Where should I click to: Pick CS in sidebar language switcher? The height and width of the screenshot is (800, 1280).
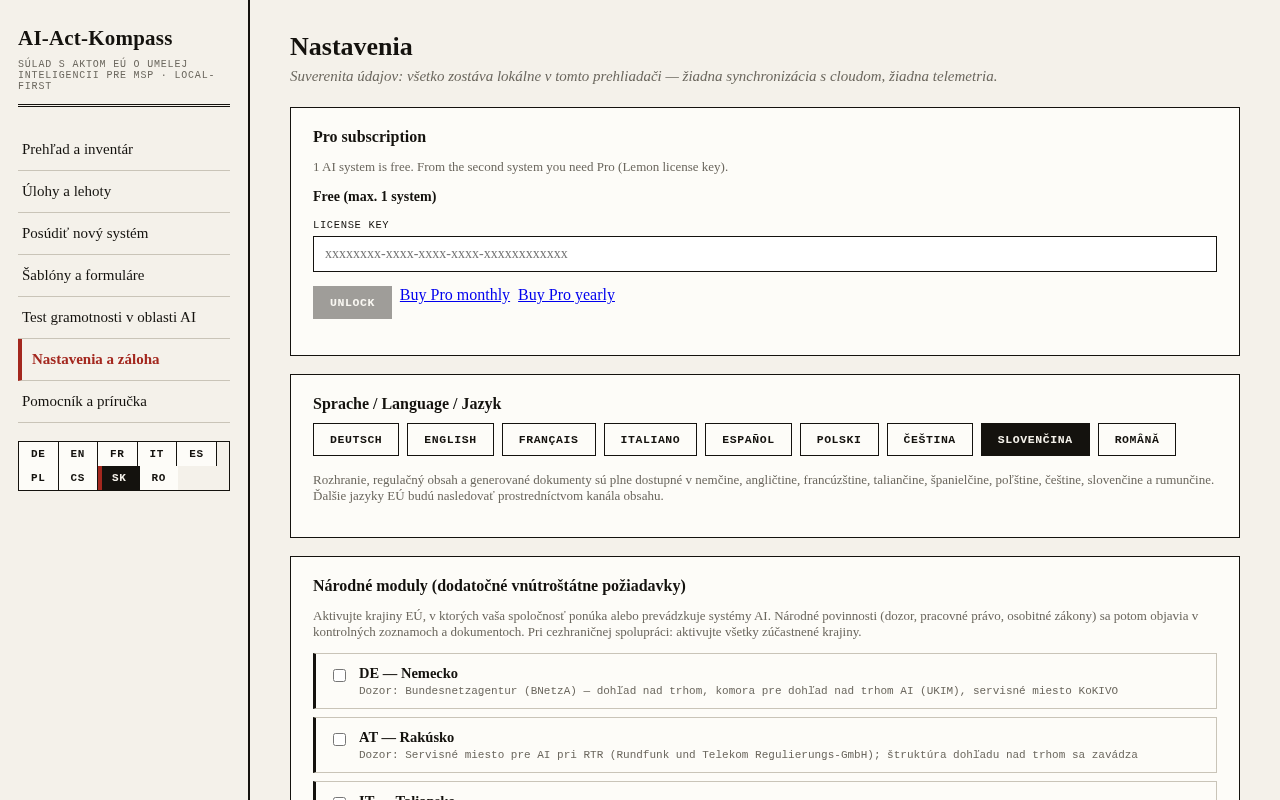tap(78, 478)
